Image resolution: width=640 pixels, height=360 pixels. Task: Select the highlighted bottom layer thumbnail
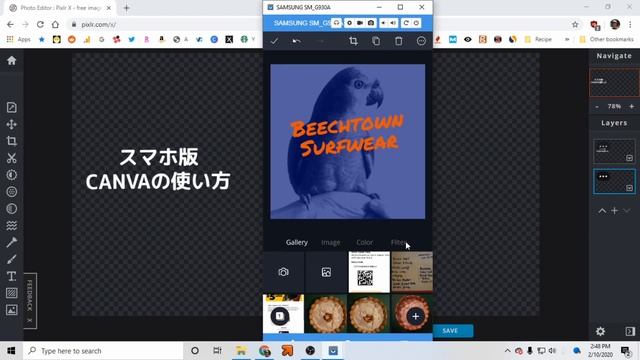[x=614, y=181]
